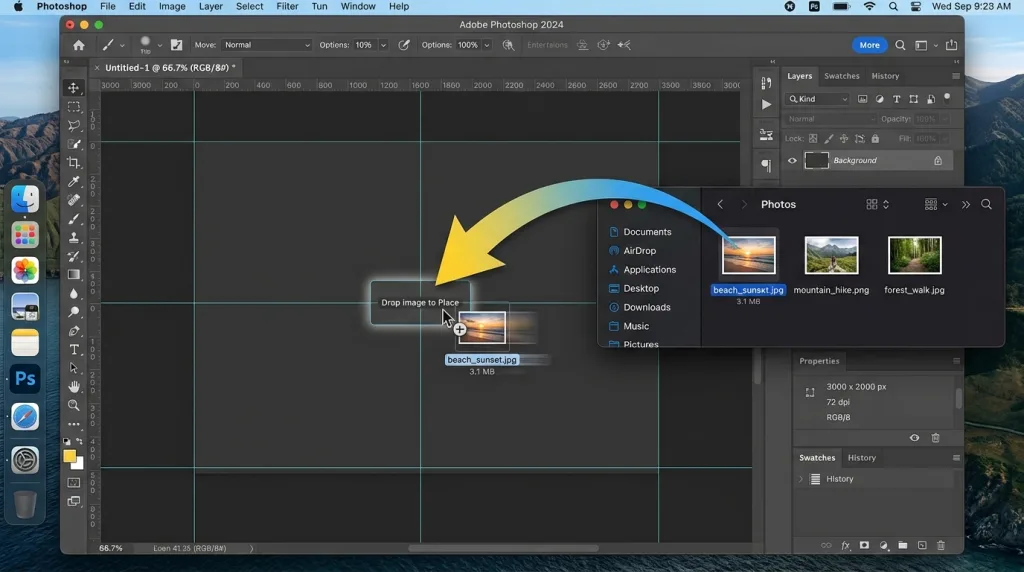
Task: Expand Finder toolbar double chevron
Action: [965, 204]
